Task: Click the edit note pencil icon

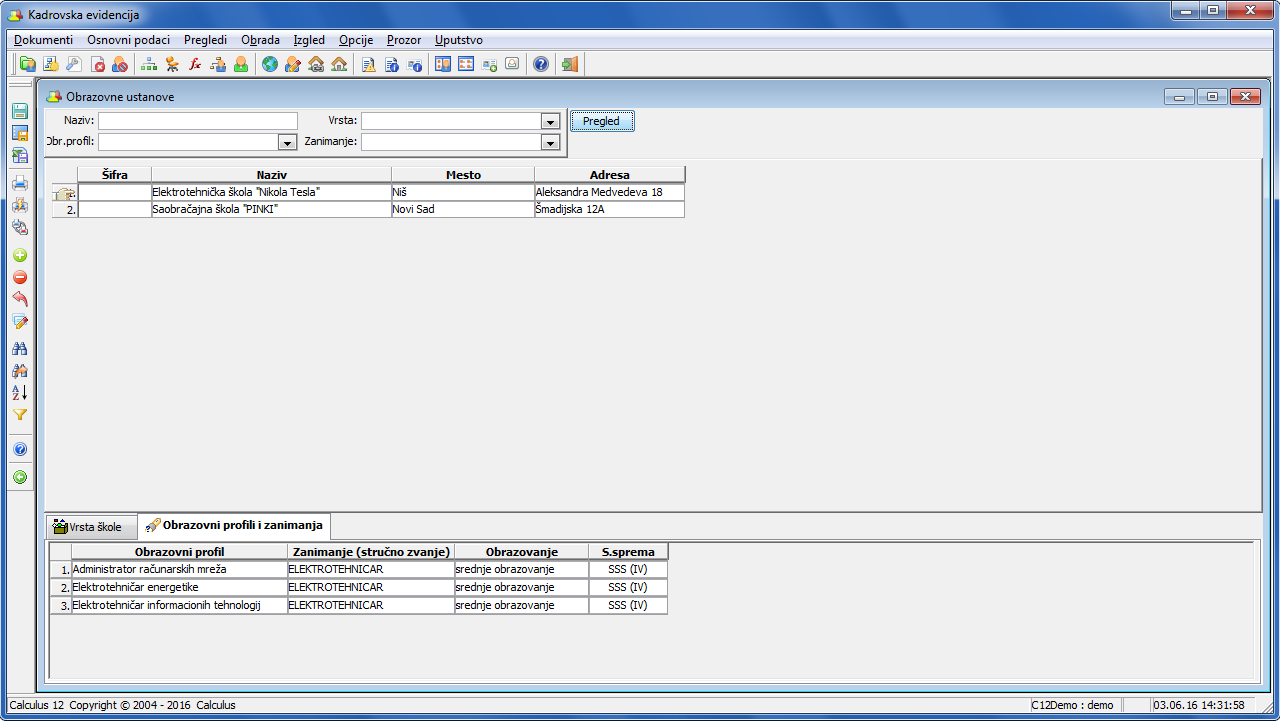Action: coord(20,322)
